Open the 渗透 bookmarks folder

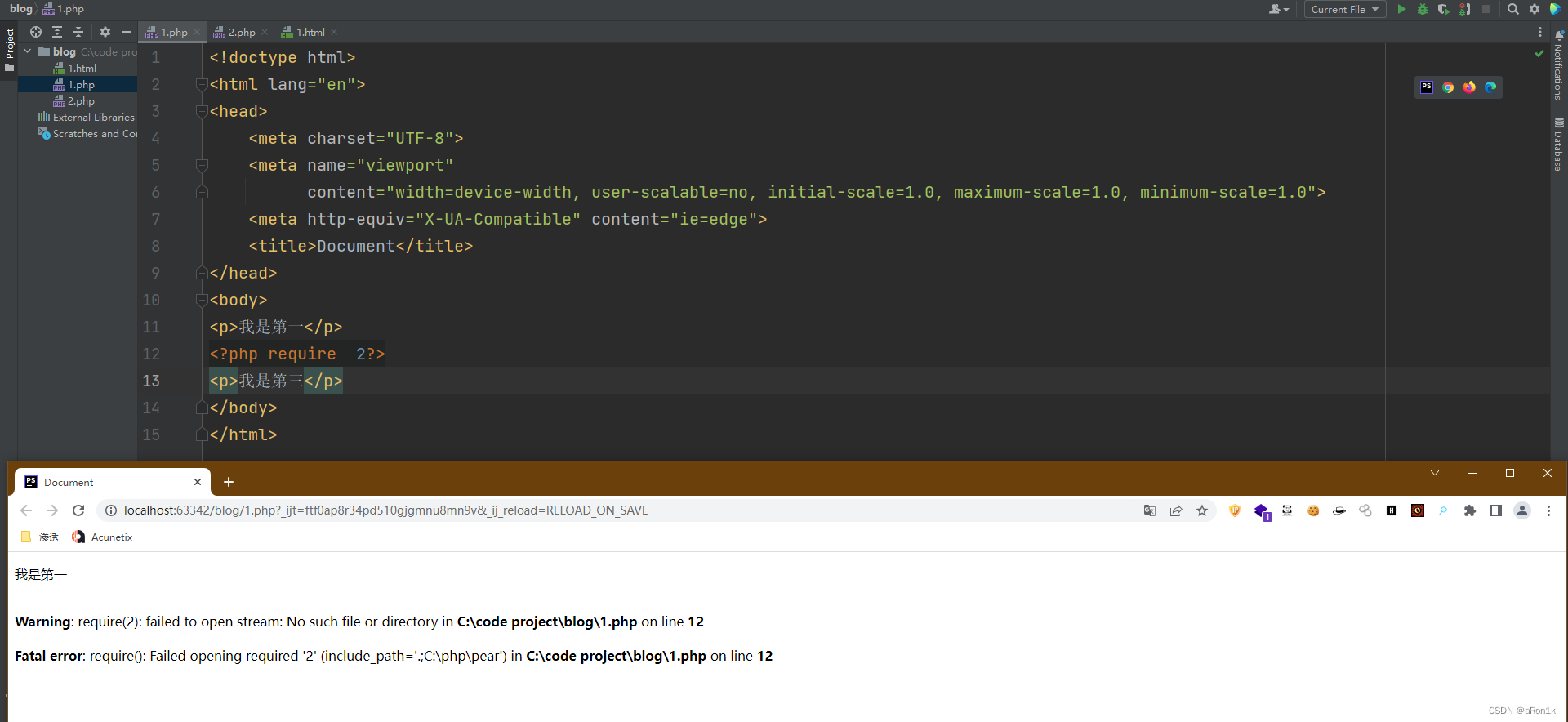pos(40,537)
